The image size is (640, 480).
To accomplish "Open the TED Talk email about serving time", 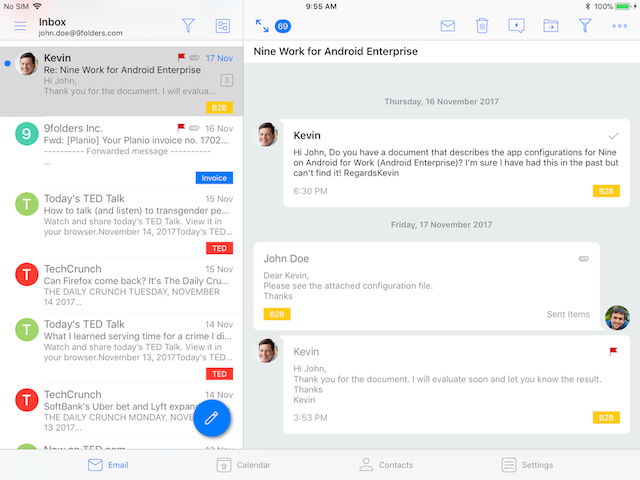I will pyautogui.click(x=122, y=348).
